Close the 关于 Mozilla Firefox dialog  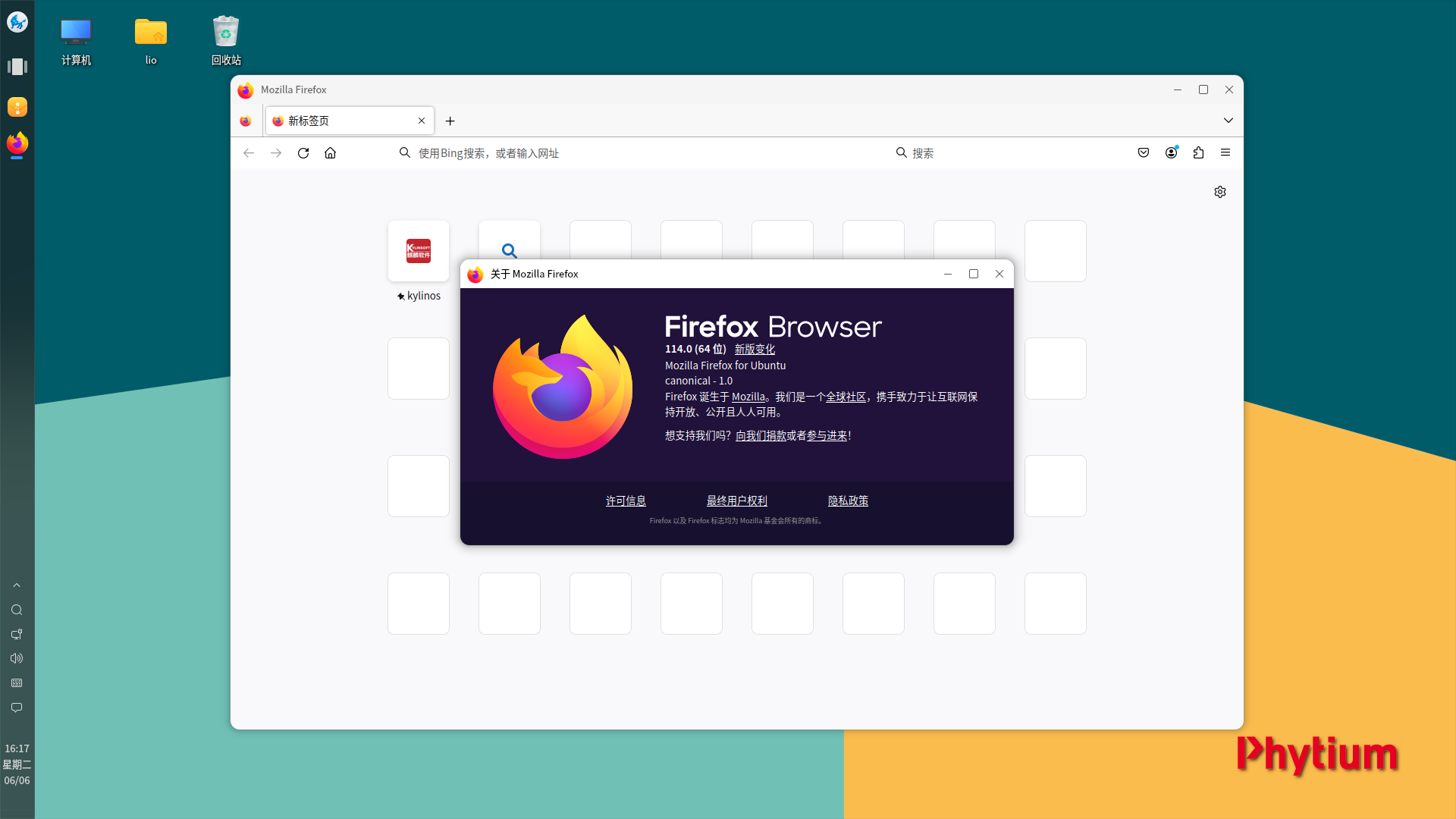click(999, 274)
